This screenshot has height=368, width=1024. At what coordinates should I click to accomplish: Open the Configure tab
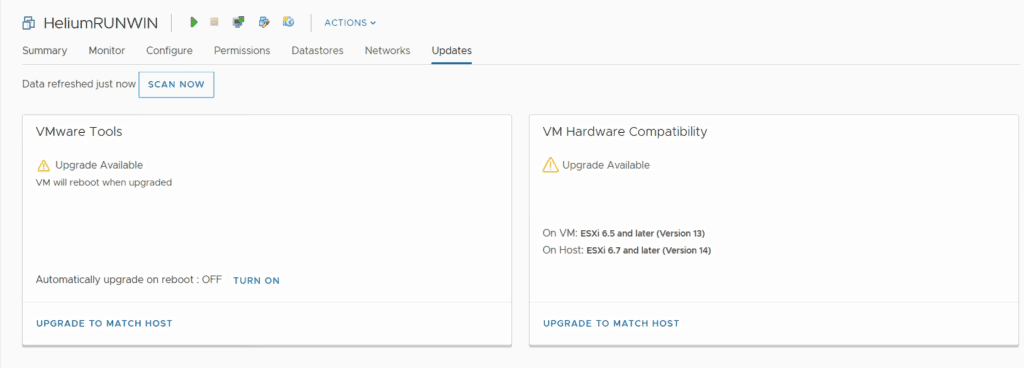point(169,50)
